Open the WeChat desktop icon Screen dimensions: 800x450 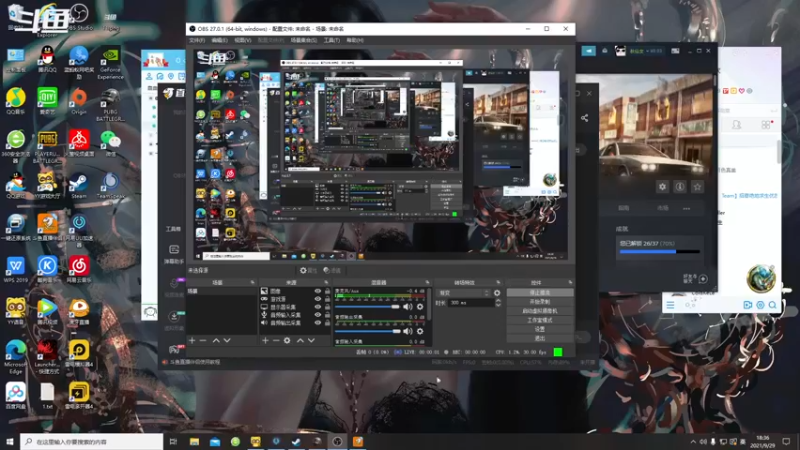tap(110, 143)
